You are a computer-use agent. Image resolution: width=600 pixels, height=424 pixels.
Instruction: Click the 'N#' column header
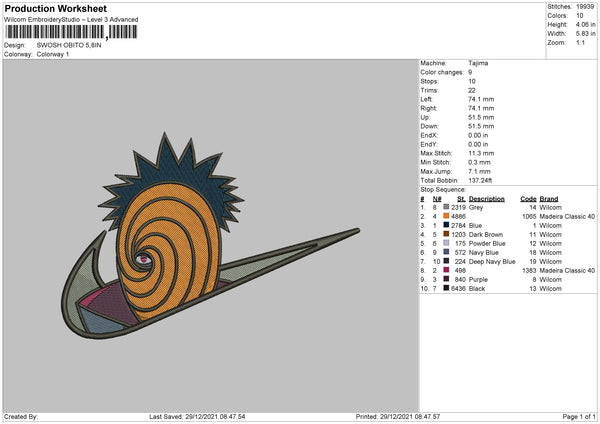(437, 199)
